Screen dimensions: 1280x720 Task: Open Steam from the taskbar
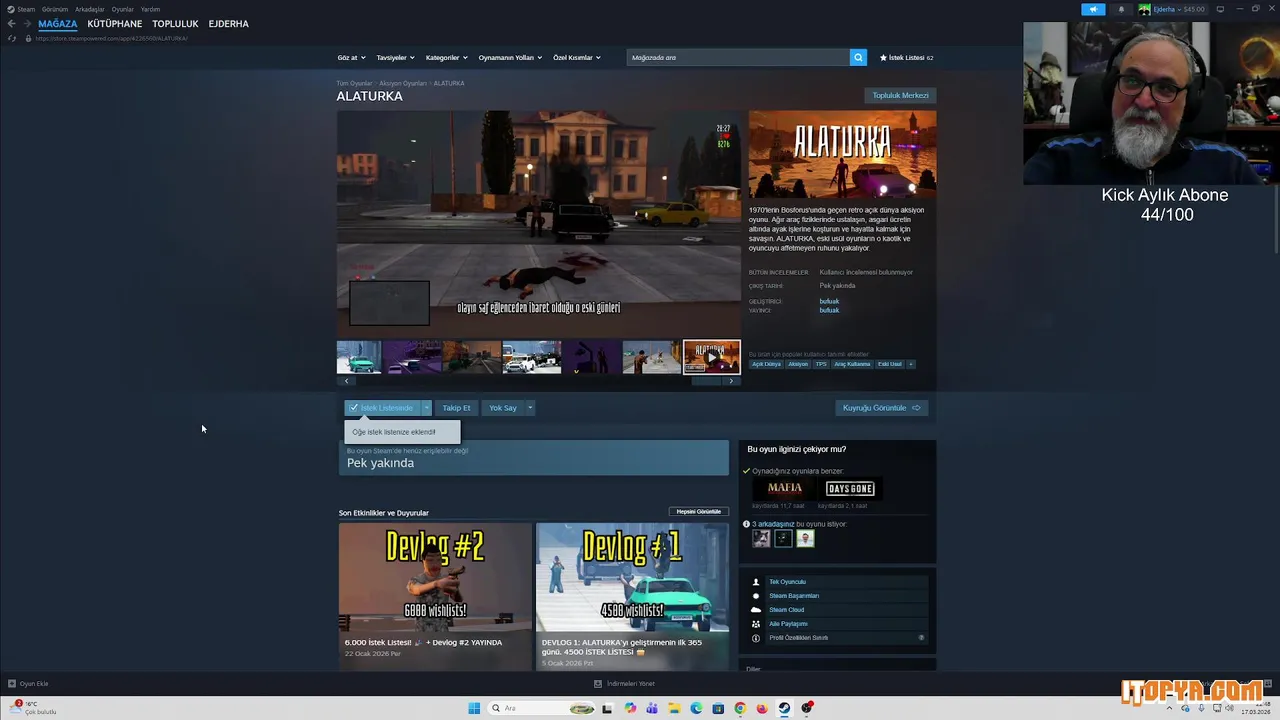click(784, 708)
